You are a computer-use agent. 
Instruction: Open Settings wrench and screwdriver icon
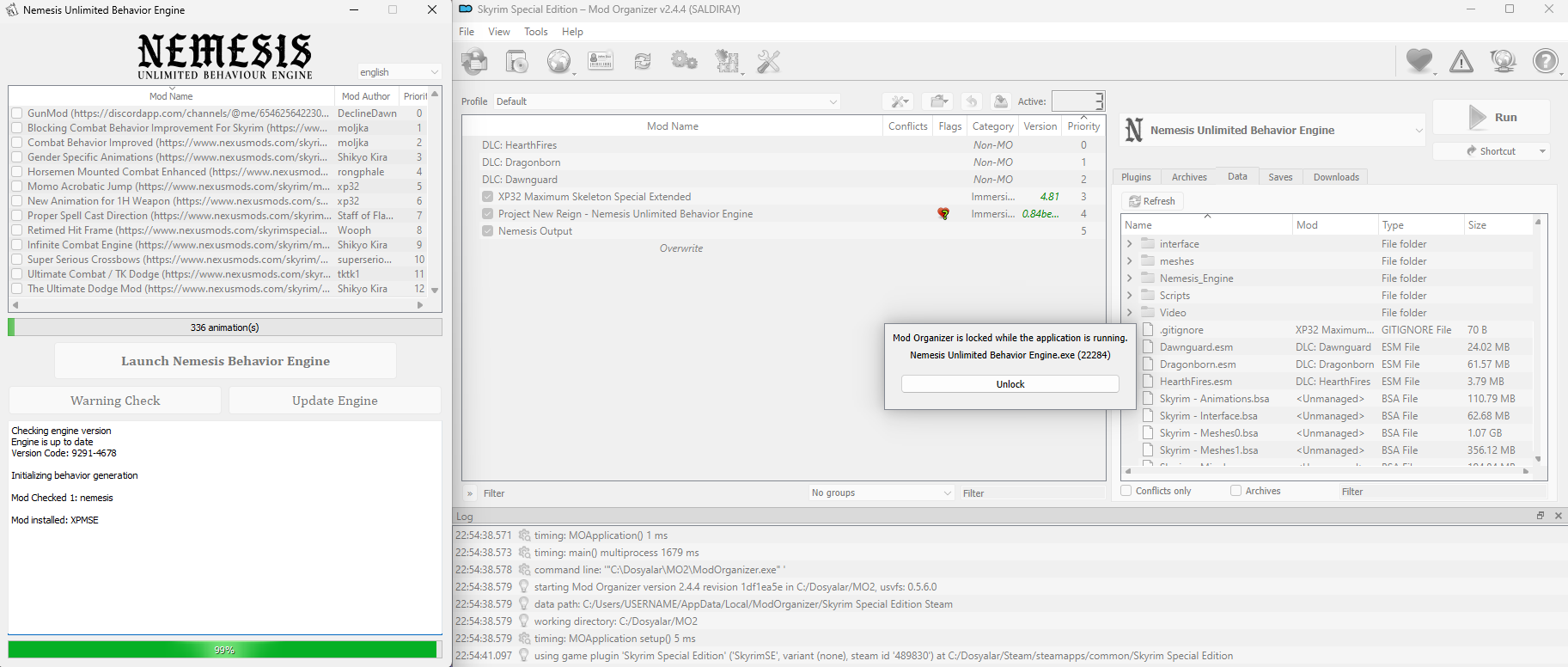pos(769,61)
